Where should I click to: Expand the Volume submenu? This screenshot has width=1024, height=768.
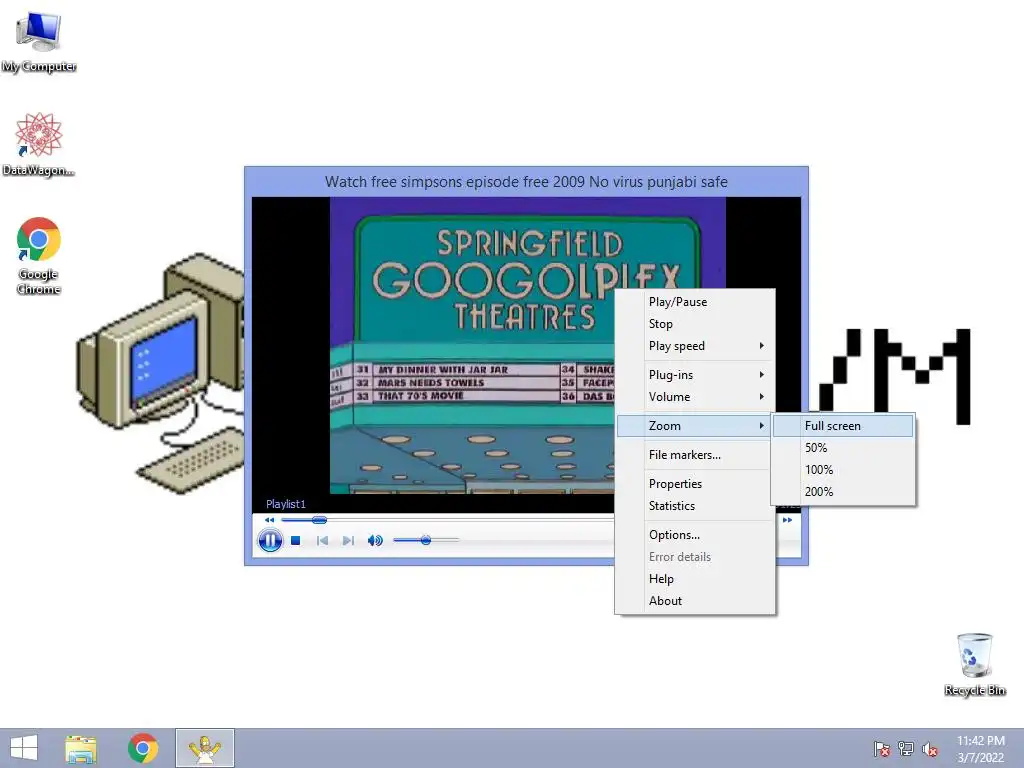[x=695, y=397]
